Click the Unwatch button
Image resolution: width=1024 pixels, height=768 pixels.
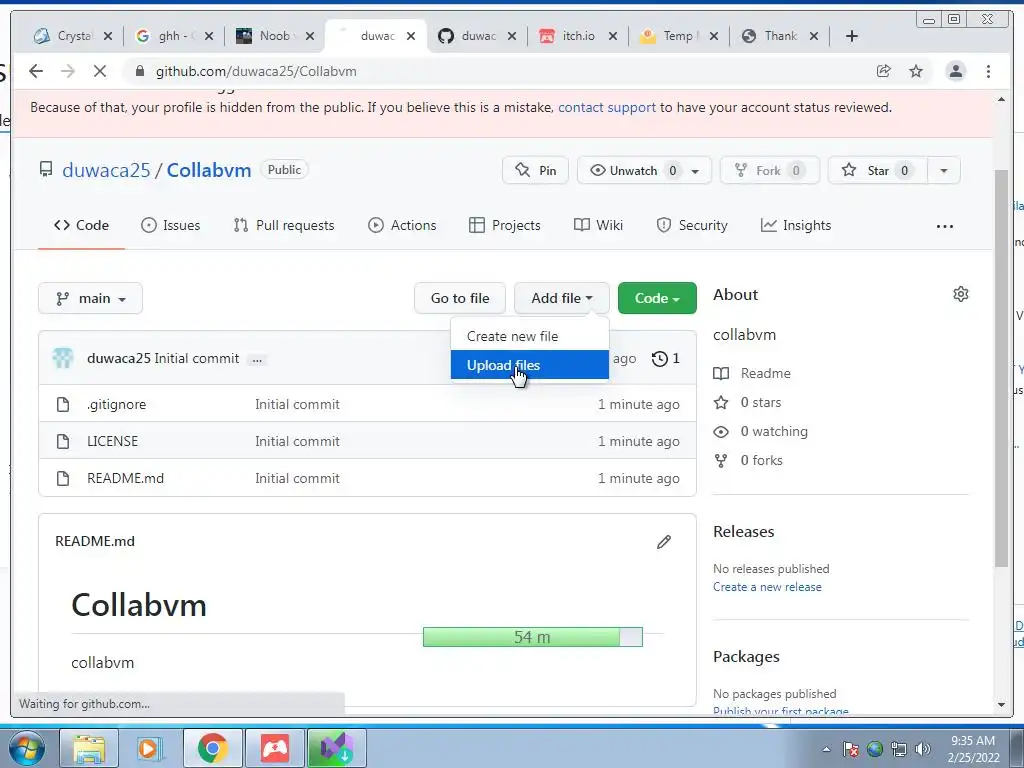tap(632, 170)
